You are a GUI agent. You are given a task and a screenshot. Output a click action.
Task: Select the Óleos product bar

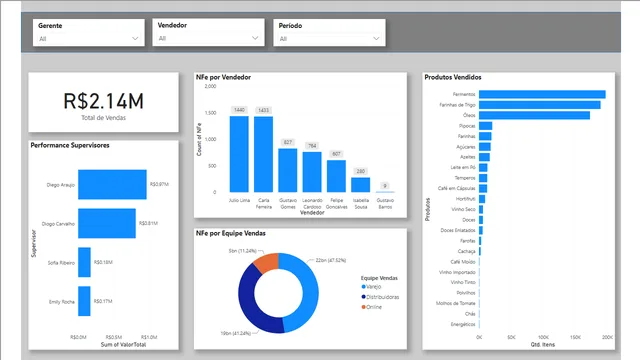[534, 116]
